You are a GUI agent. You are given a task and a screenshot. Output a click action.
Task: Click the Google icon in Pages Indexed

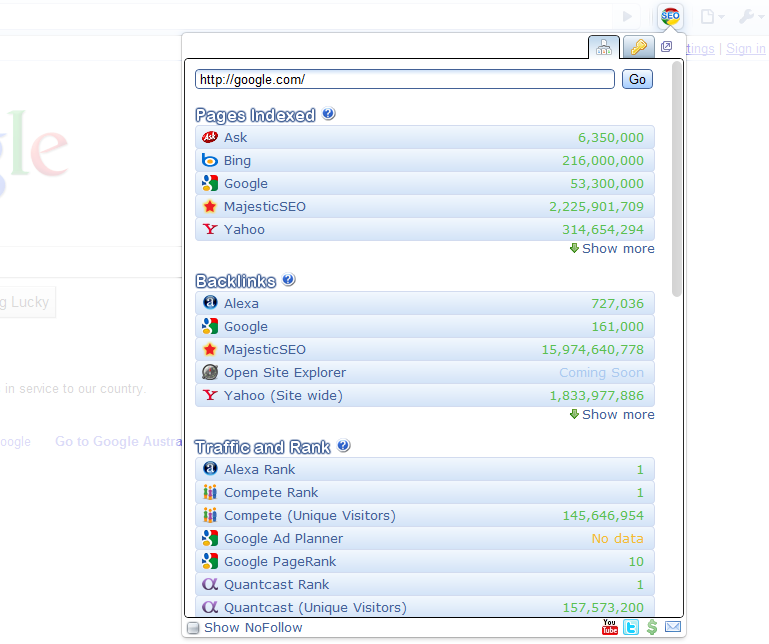[210, 183]
